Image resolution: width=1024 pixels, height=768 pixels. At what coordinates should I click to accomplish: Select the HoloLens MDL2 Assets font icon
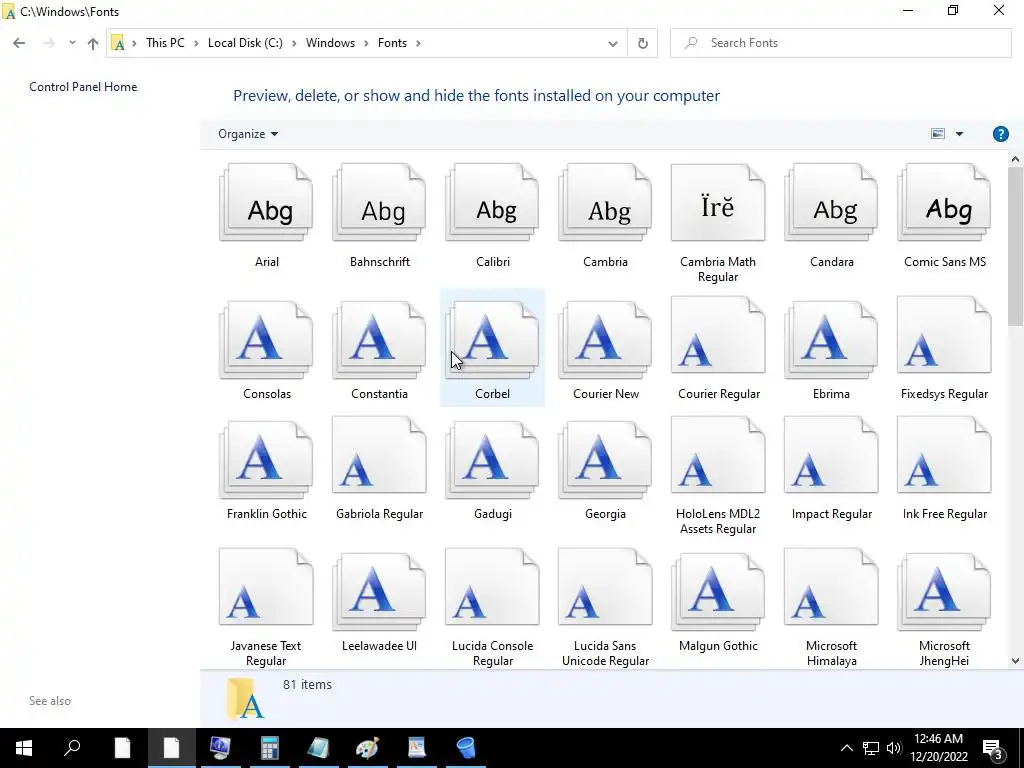(x=718, y=456)
